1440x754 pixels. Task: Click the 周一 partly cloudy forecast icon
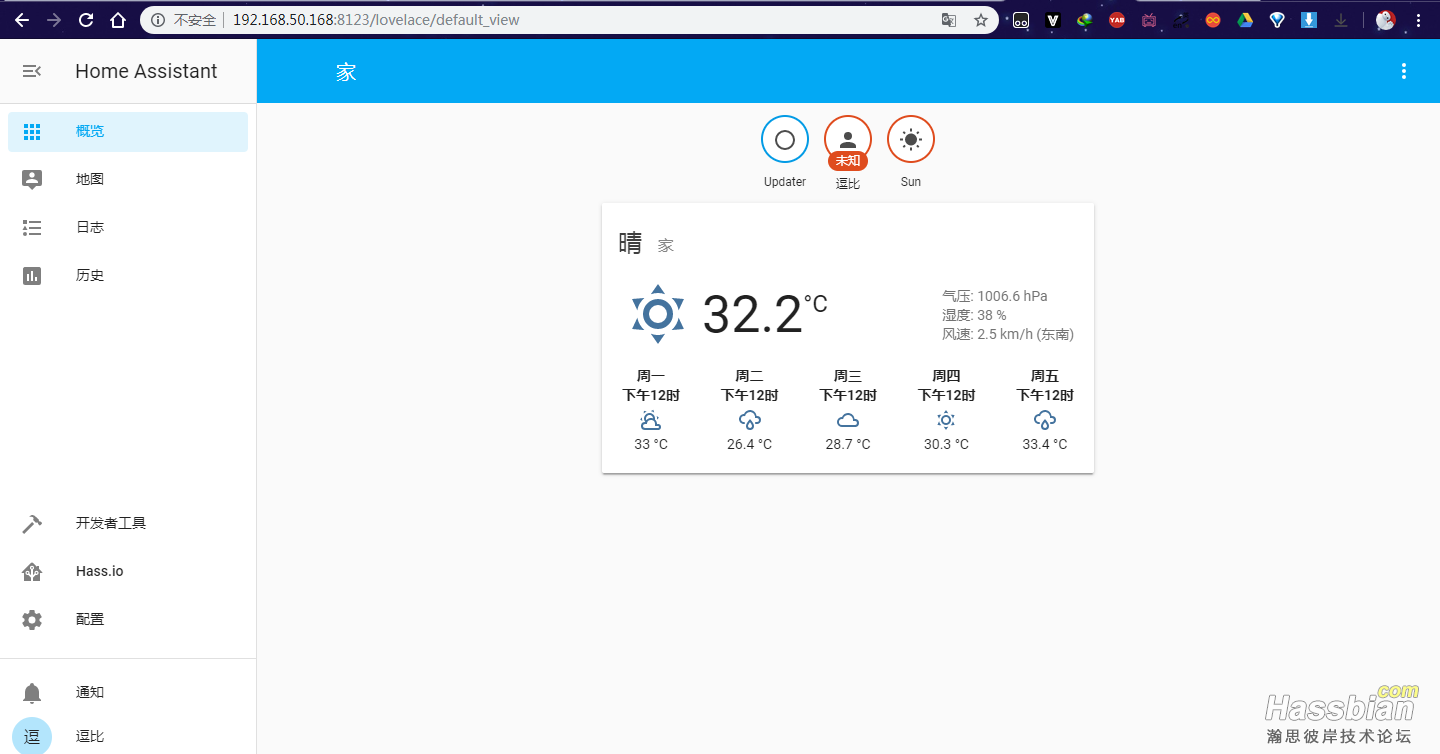tap(651, 420)
